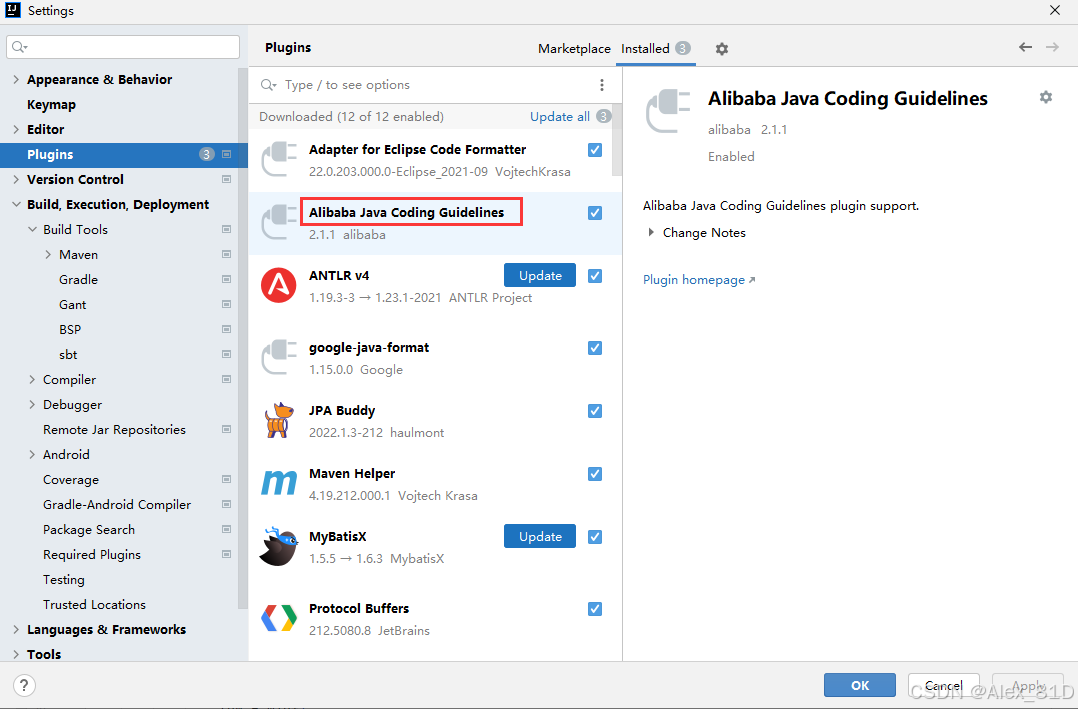
Task: Expand the Editor settings node
Action: [16, 129]
